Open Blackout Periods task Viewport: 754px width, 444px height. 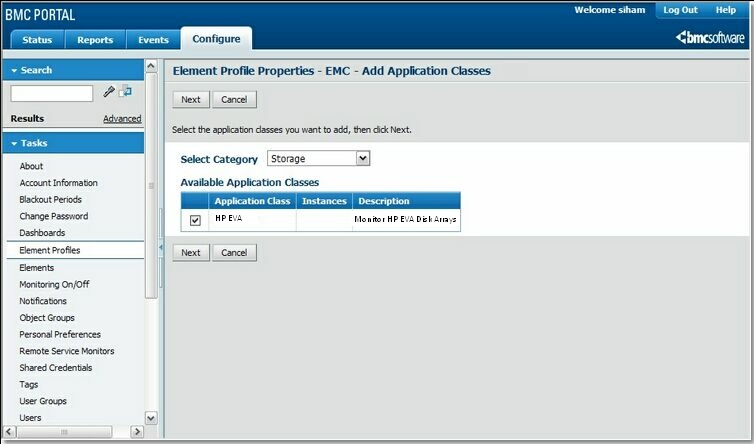tap(50, 199)
